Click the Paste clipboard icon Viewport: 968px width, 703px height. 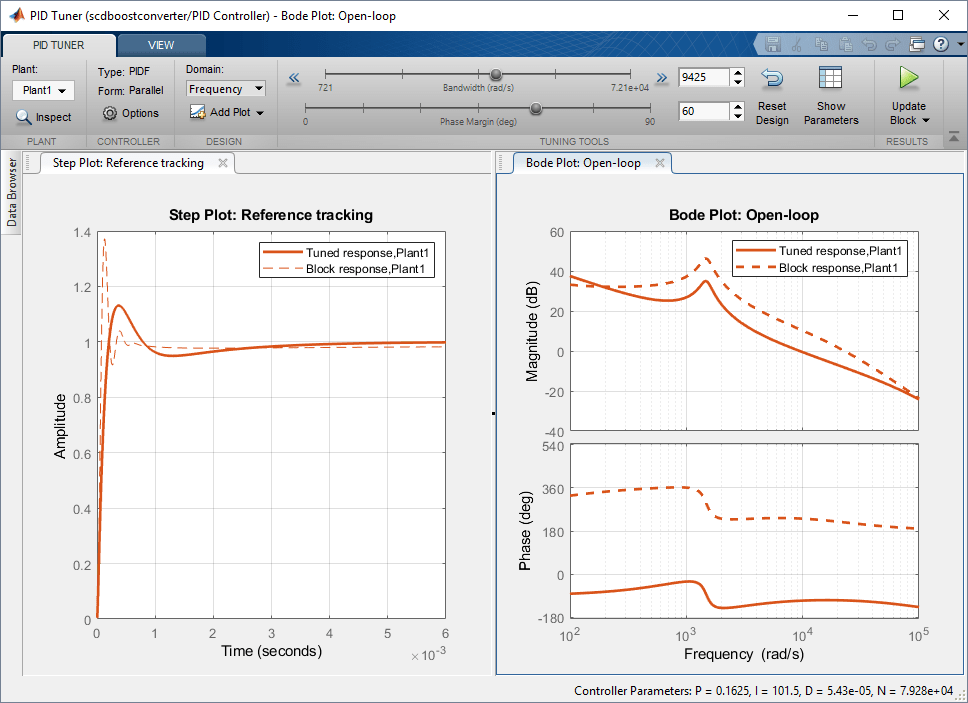[x=846, y=44]
